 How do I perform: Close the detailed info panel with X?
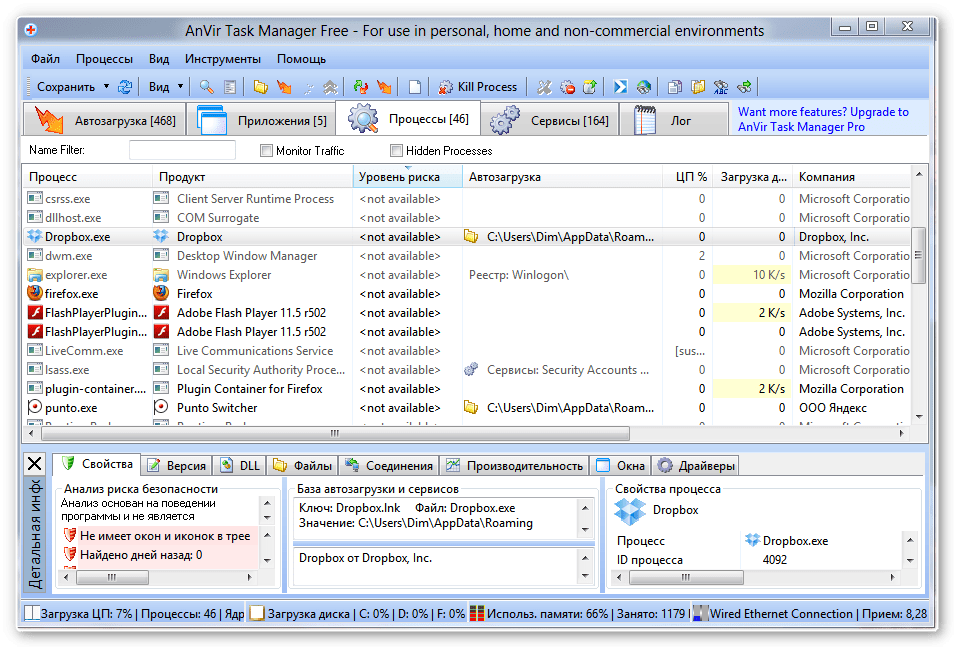[34, 464]
